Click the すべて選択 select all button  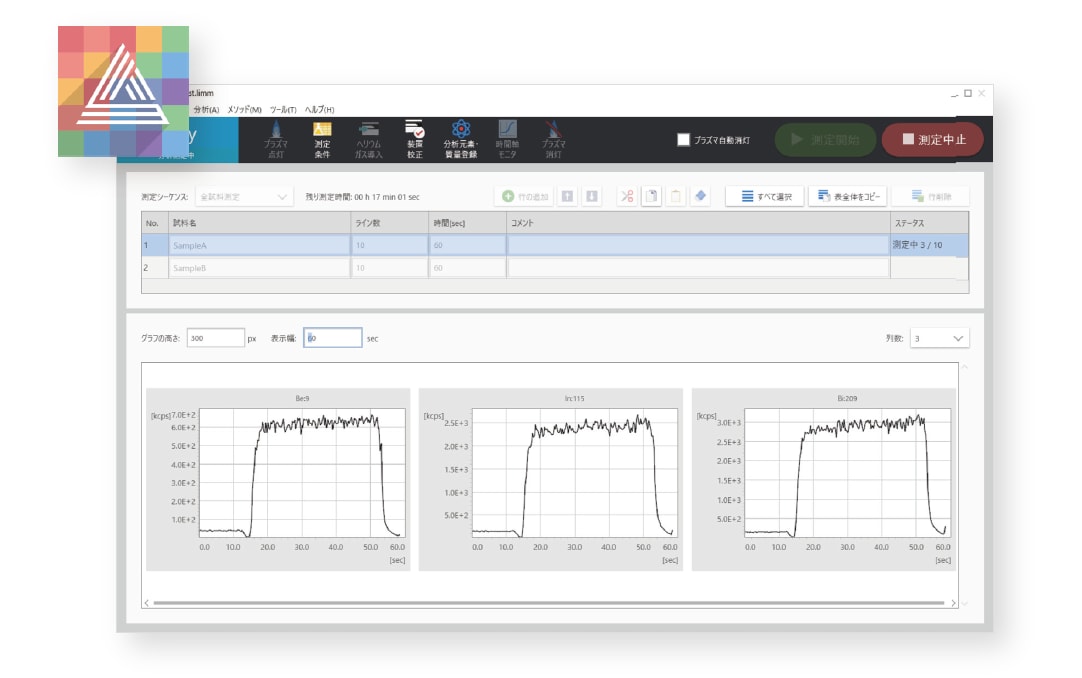tap(765, 197)
